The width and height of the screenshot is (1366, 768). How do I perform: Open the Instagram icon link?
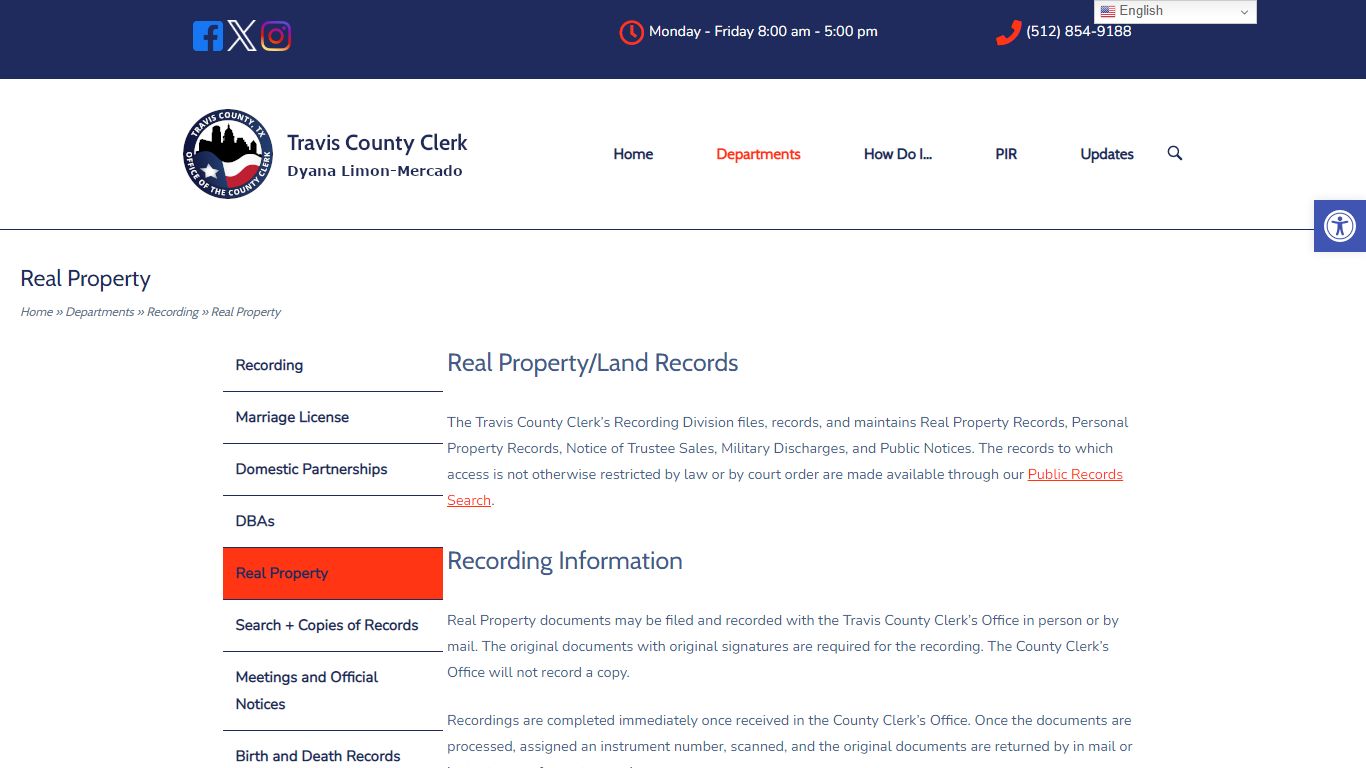click(x=276, y=35)
